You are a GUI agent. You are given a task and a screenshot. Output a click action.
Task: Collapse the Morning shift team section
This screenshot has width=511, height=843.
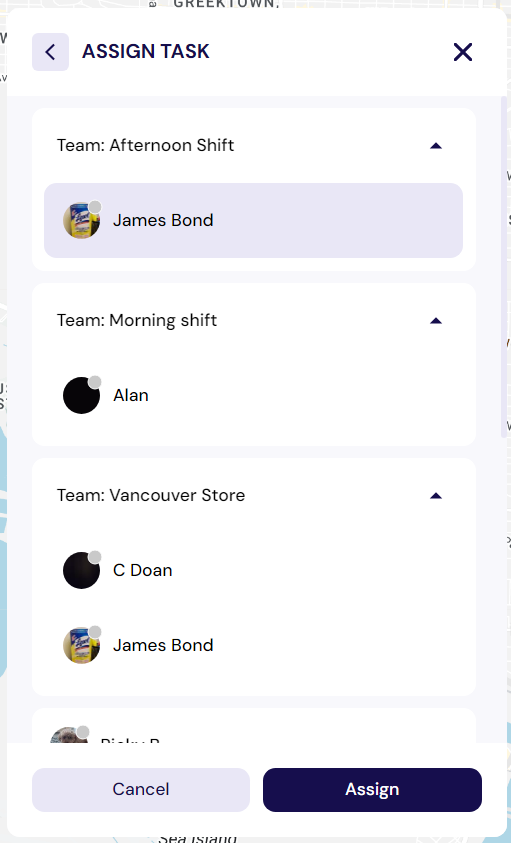point(436,321)
